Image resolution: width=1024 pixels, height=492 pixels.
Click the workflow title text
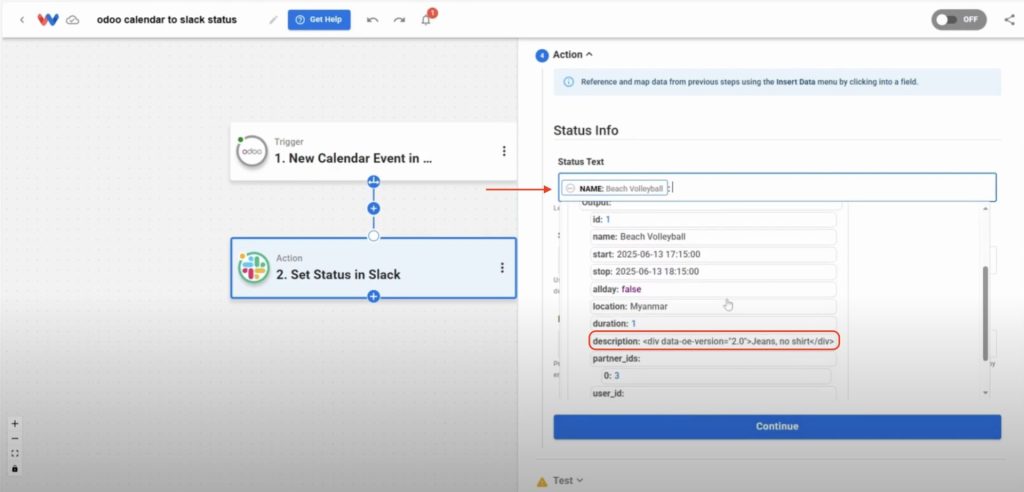pyautogui.click(x=167, y=20)
